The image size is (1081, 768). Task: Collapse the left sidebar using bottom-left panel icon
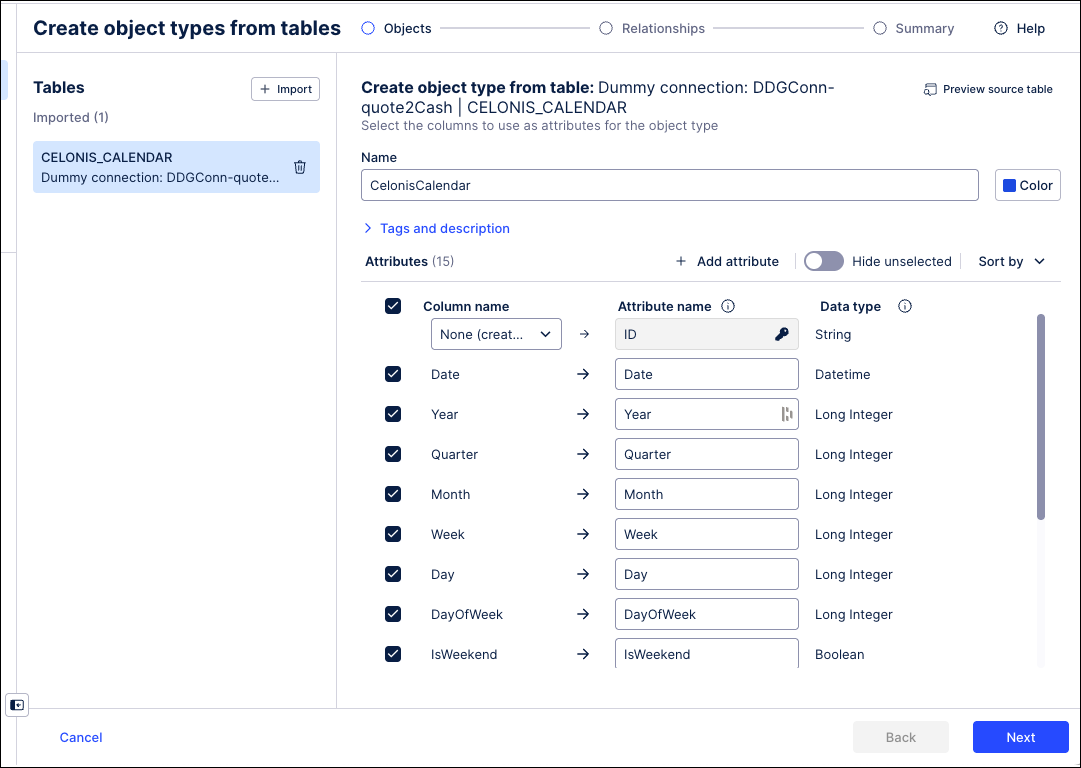tap(17, 705)
